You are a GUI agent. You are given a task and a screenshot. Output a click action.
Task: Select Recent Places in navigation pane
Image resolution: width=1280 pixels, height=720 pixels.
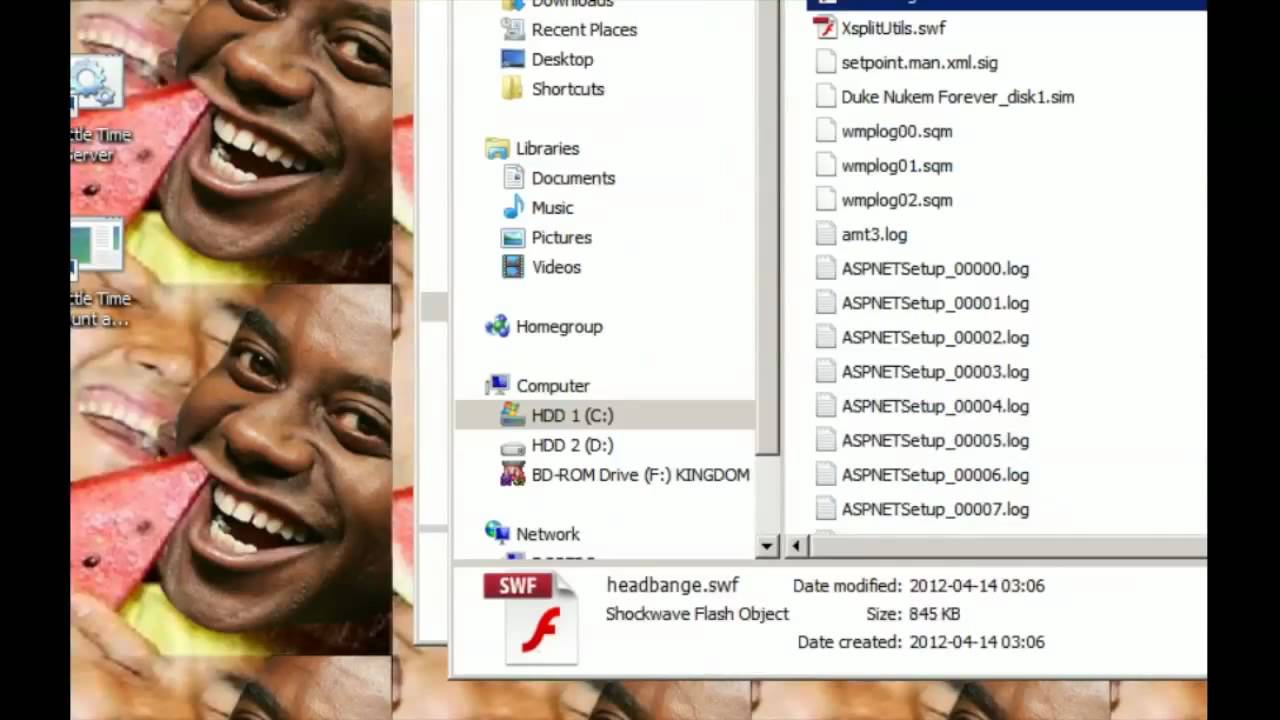pyautogui.click(x=584, y=30)
